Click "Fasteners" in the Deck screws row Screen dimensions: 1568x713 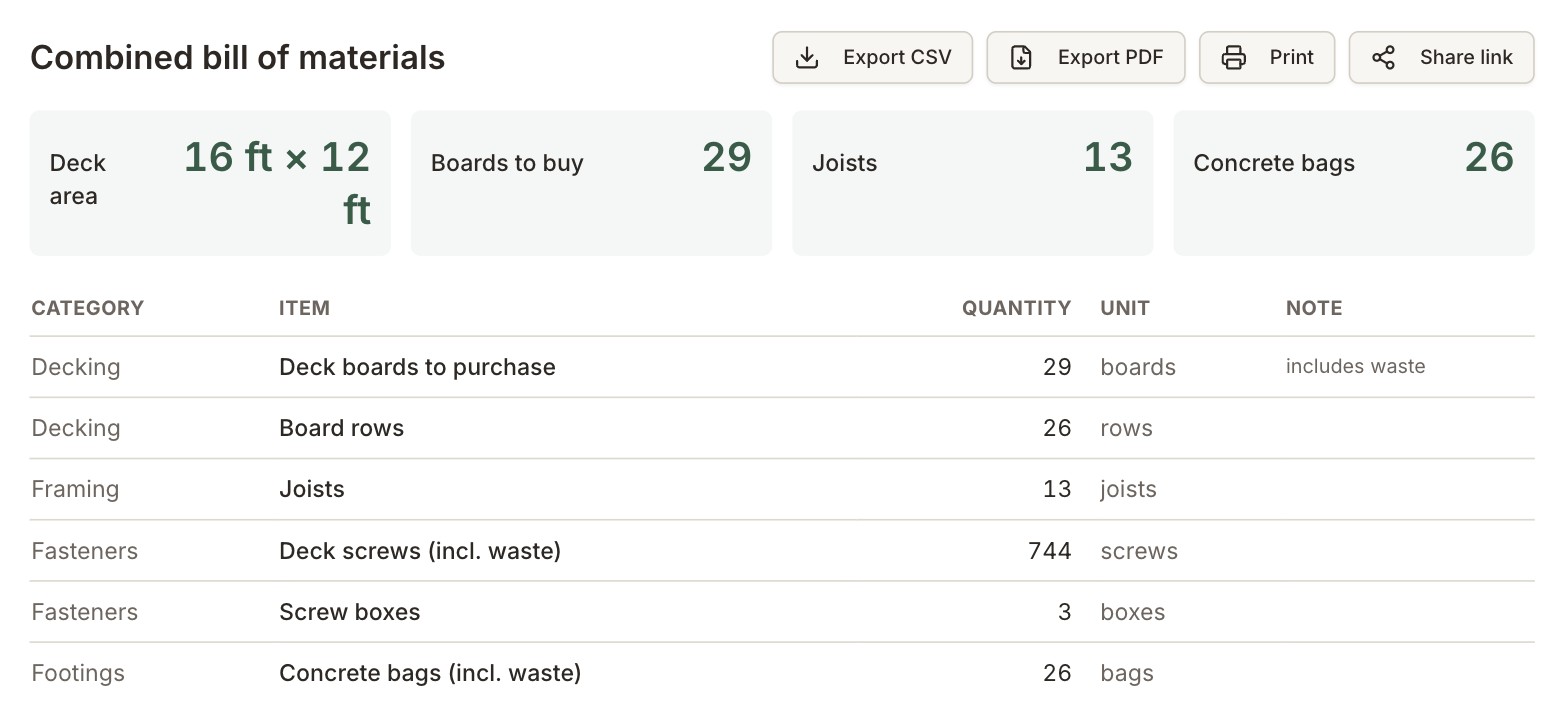point(85,551)
